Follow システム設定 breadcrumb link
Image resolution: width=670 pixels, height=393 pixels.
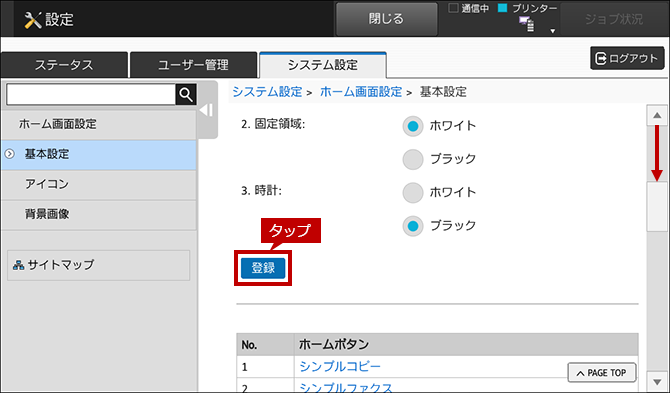click(x=267, y=92)
